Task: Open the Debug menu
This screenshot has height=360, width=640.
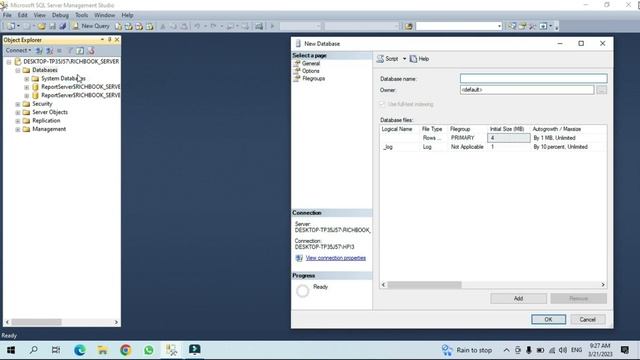Action: (60, 15)
